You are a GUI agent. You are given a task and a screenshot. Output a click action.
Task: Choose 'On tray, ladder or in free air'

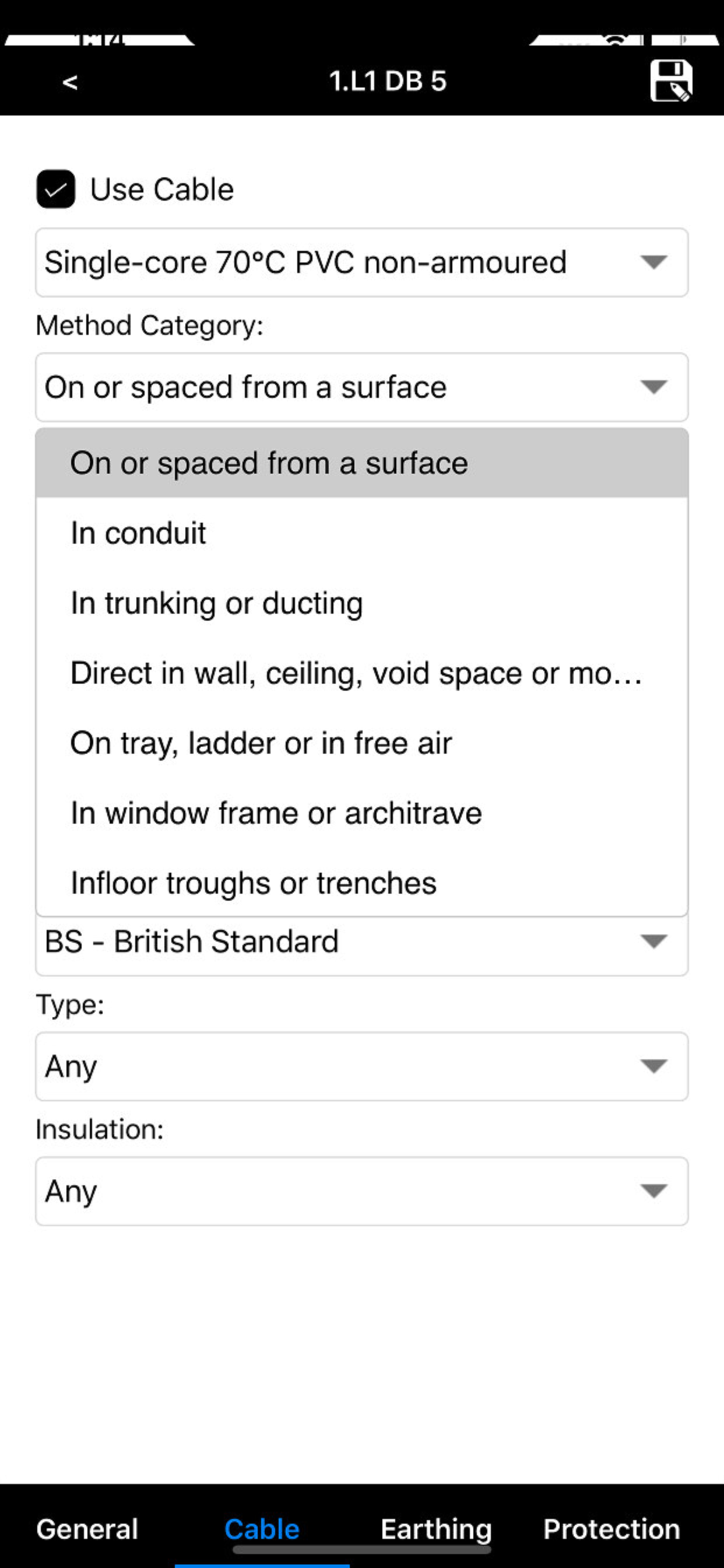tap(362, 743)
